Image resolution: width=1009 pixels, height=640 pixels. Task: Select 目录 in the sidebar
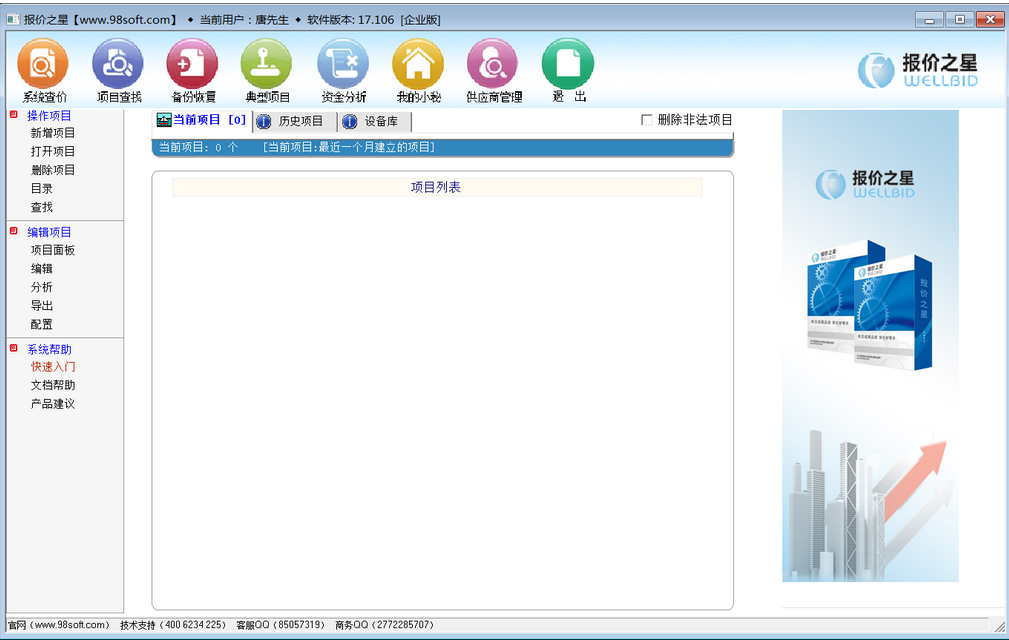click(42, 189)
